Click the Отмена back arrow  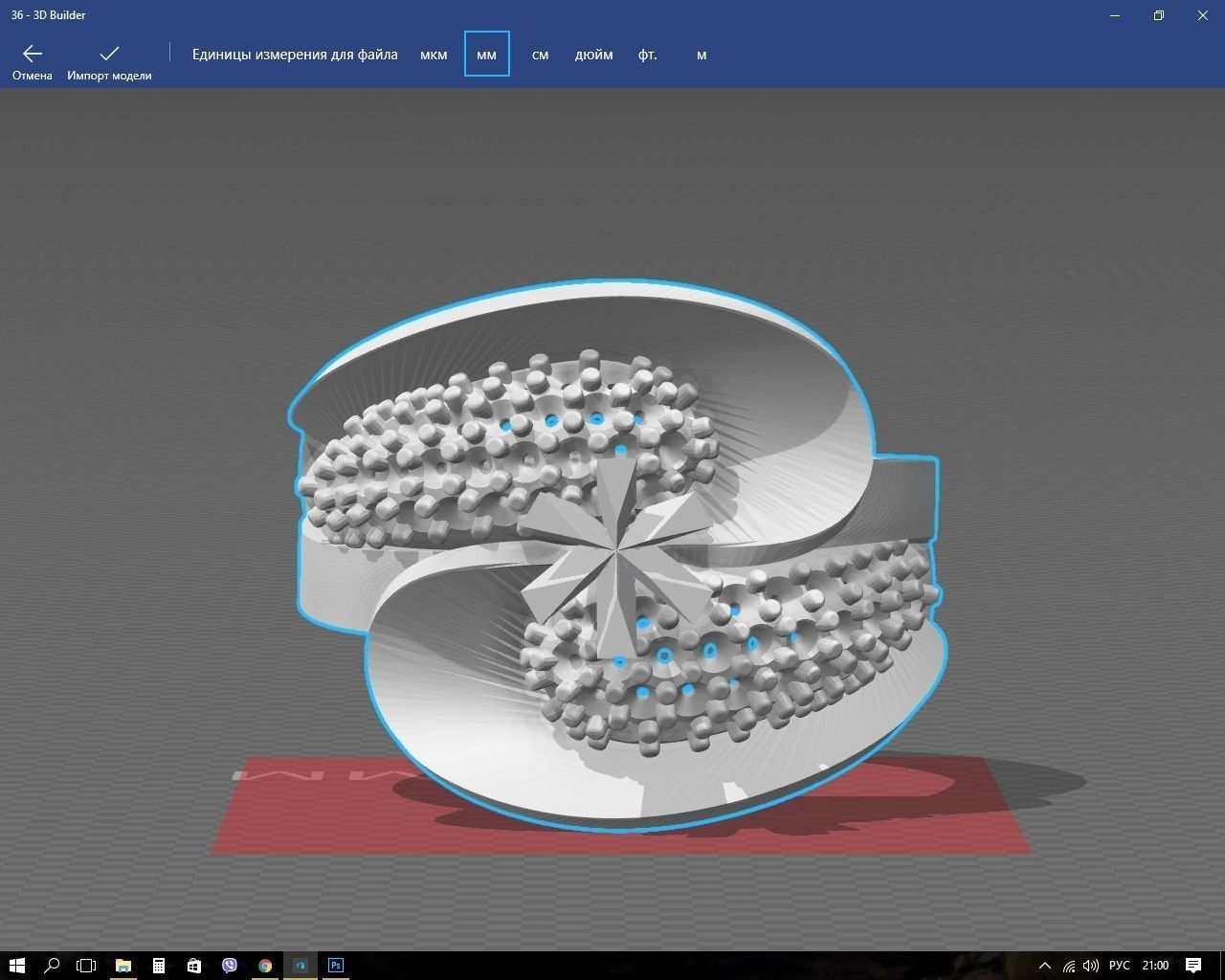pyautogui.click(x=32, y=61)
